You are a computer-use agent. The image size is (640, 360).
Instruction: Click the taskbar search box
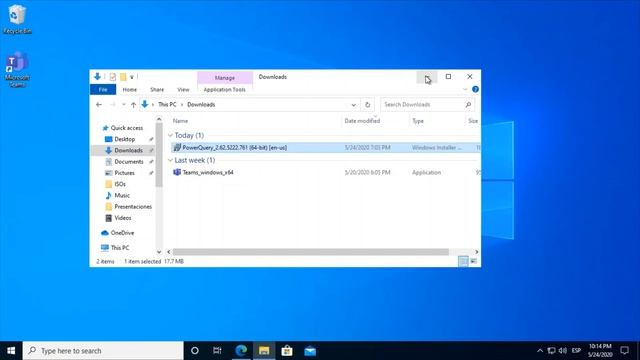coord(103,351)
